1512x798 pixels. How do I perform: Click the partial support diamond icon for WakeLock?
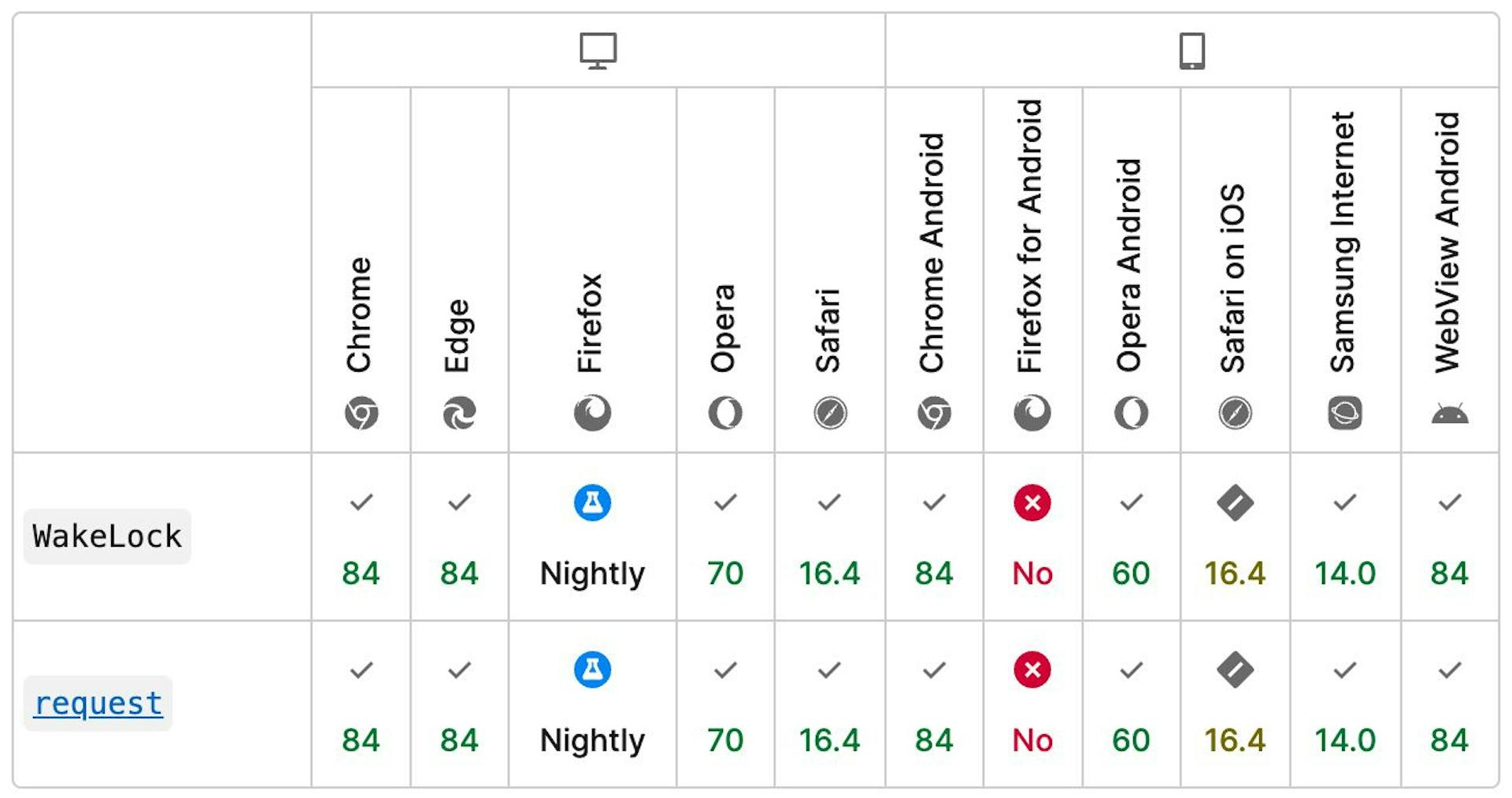click(x=1235, y=503)
